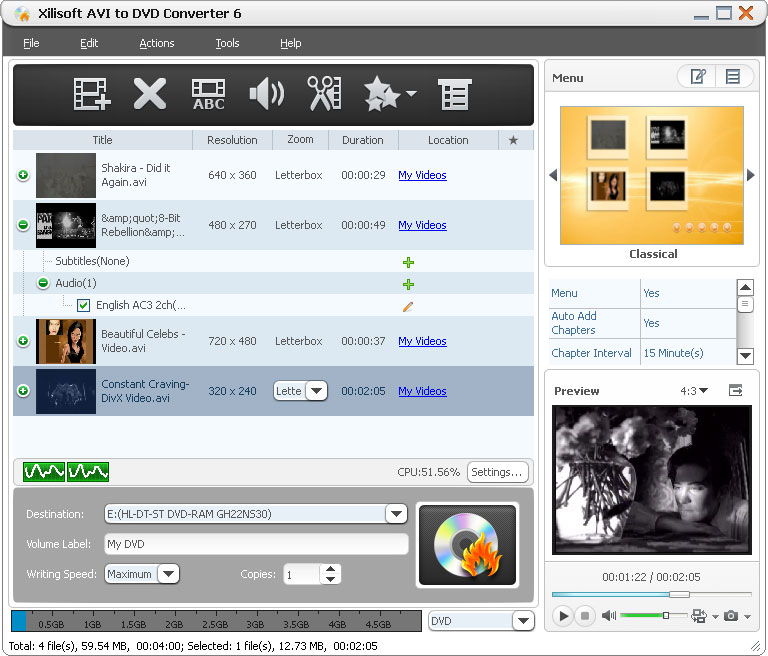This screenshot has width=768, height=656.
Task: Click the Remove (X) toolbar icon
Action: pyautogui.click(x=150, y=94)
